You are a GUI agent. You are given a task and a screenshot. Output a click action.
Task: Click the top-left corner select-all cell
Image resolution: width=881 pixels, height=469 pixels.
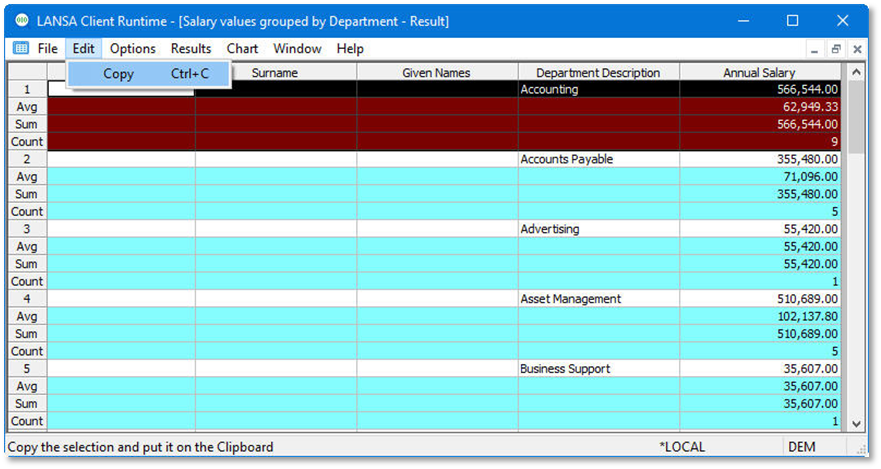[x=27, y=72]
